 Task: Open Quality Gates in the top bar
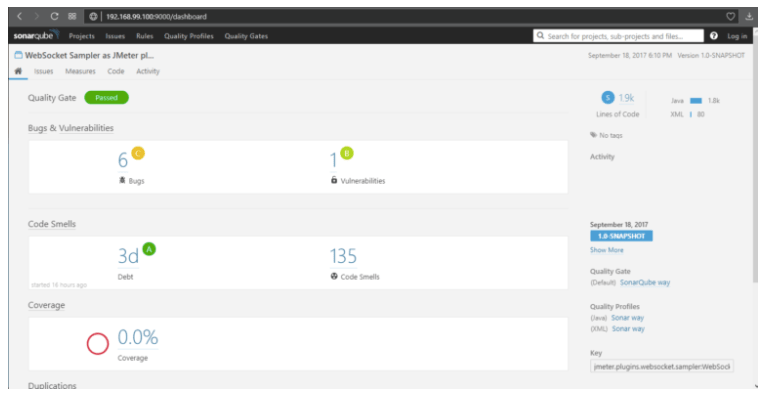pos(246,36)
